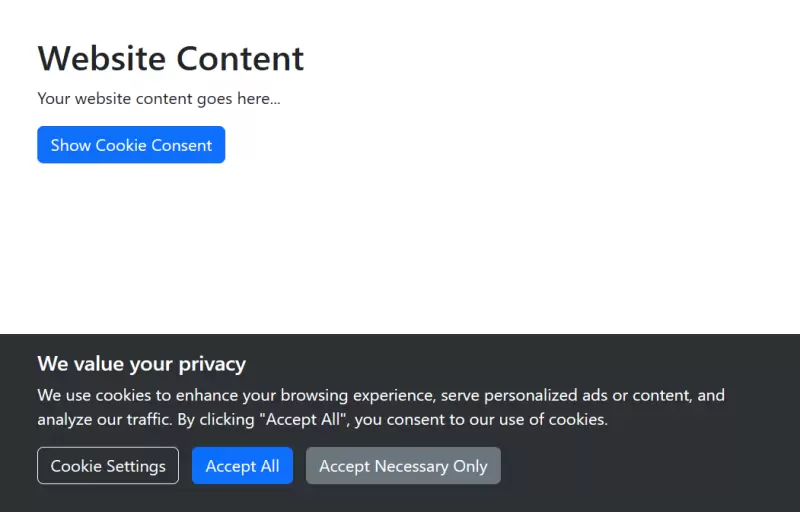Click the word "Content" in the page heading

[x=240, y=58]
